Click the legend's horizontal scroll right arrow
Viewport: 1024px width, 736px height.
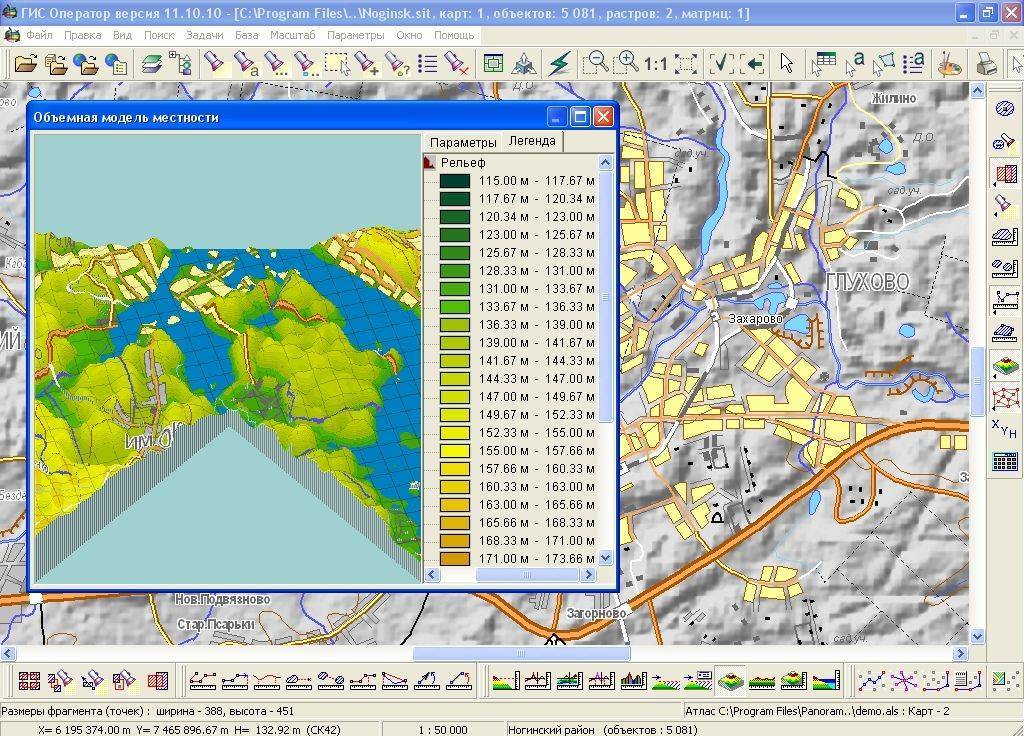588,575
